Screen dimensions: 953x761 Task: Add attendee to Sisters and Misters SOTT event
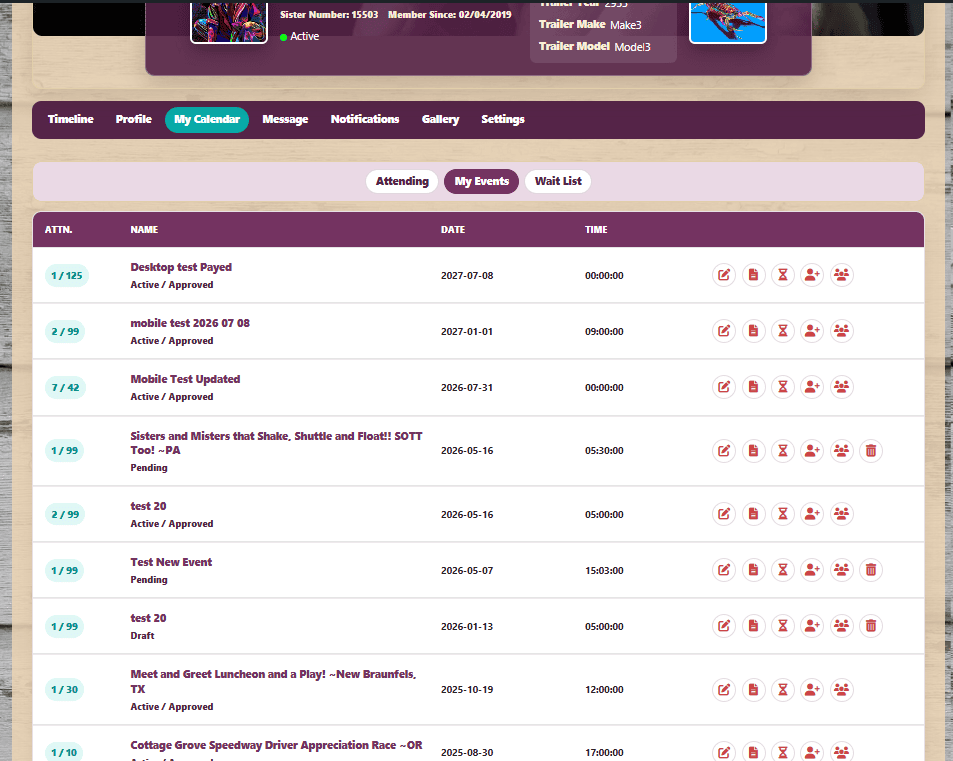click(x=812, y=451)
